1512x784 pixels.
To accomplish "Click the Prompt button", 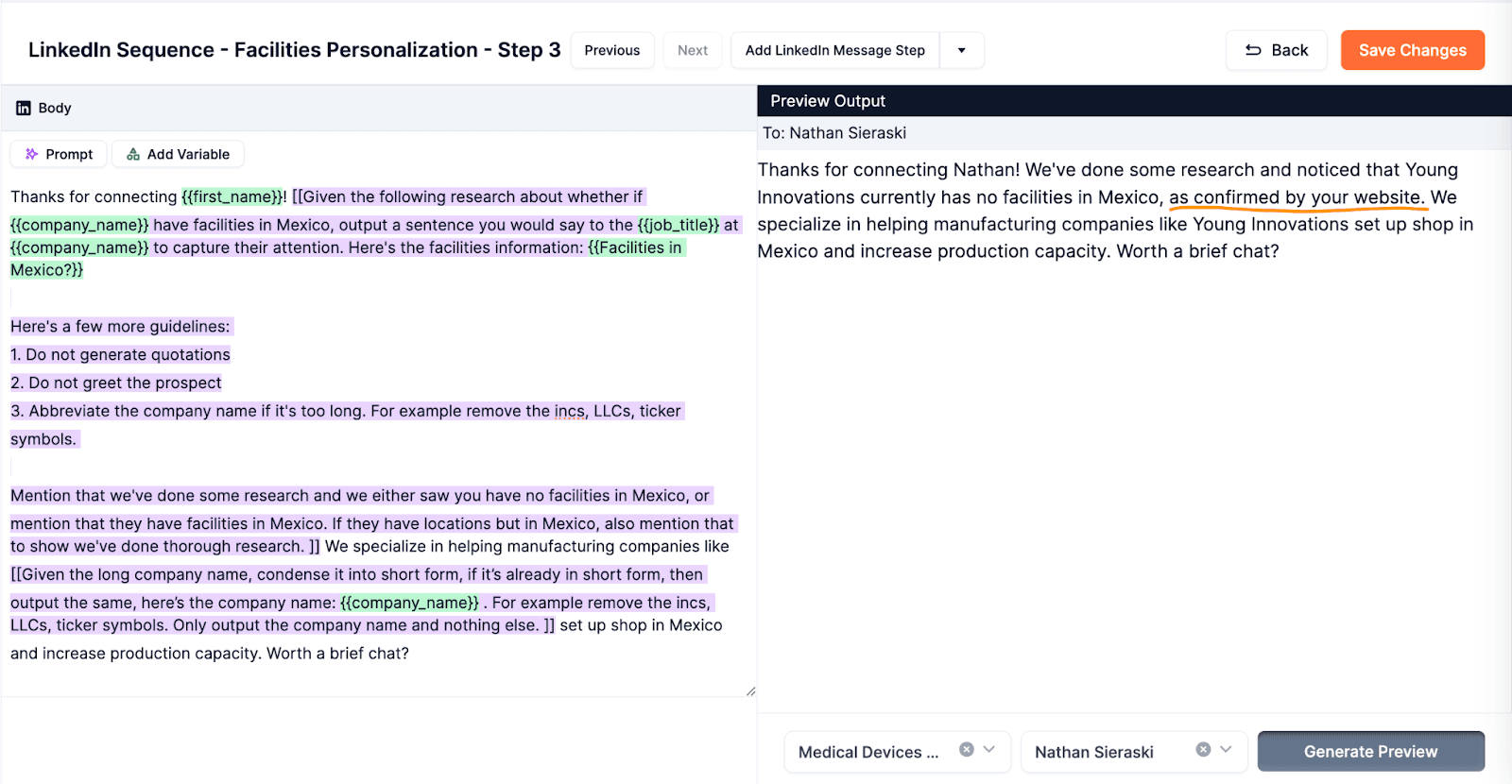I will point(59,154).
